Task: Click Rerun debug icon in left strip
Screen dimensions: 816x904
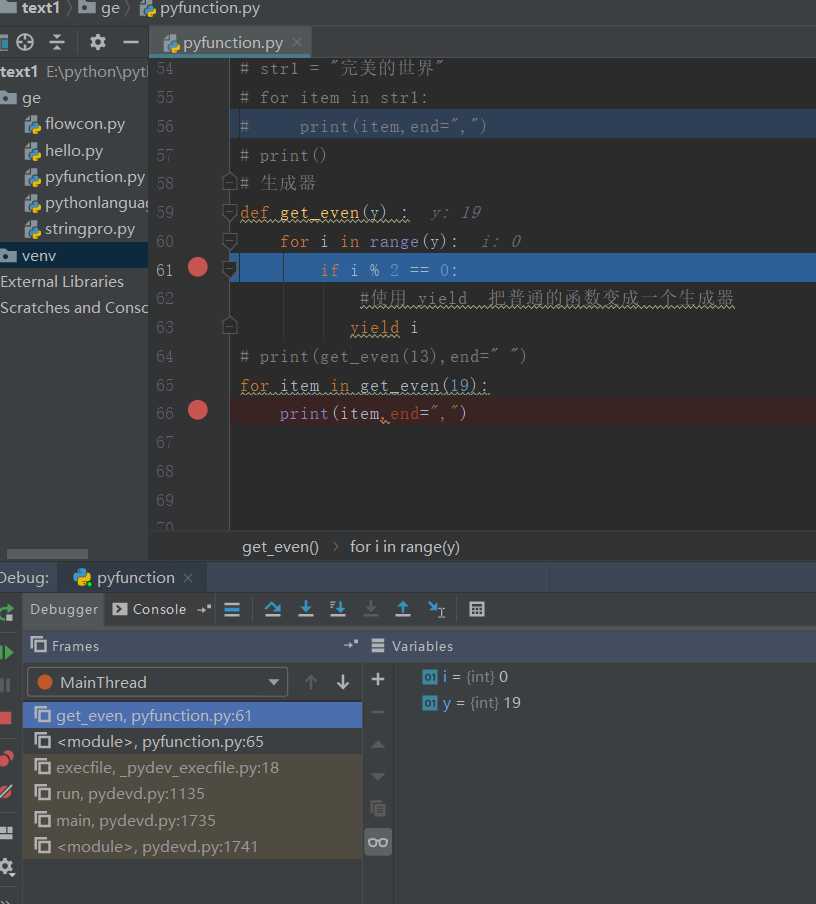Action: [x=7, y=612]
